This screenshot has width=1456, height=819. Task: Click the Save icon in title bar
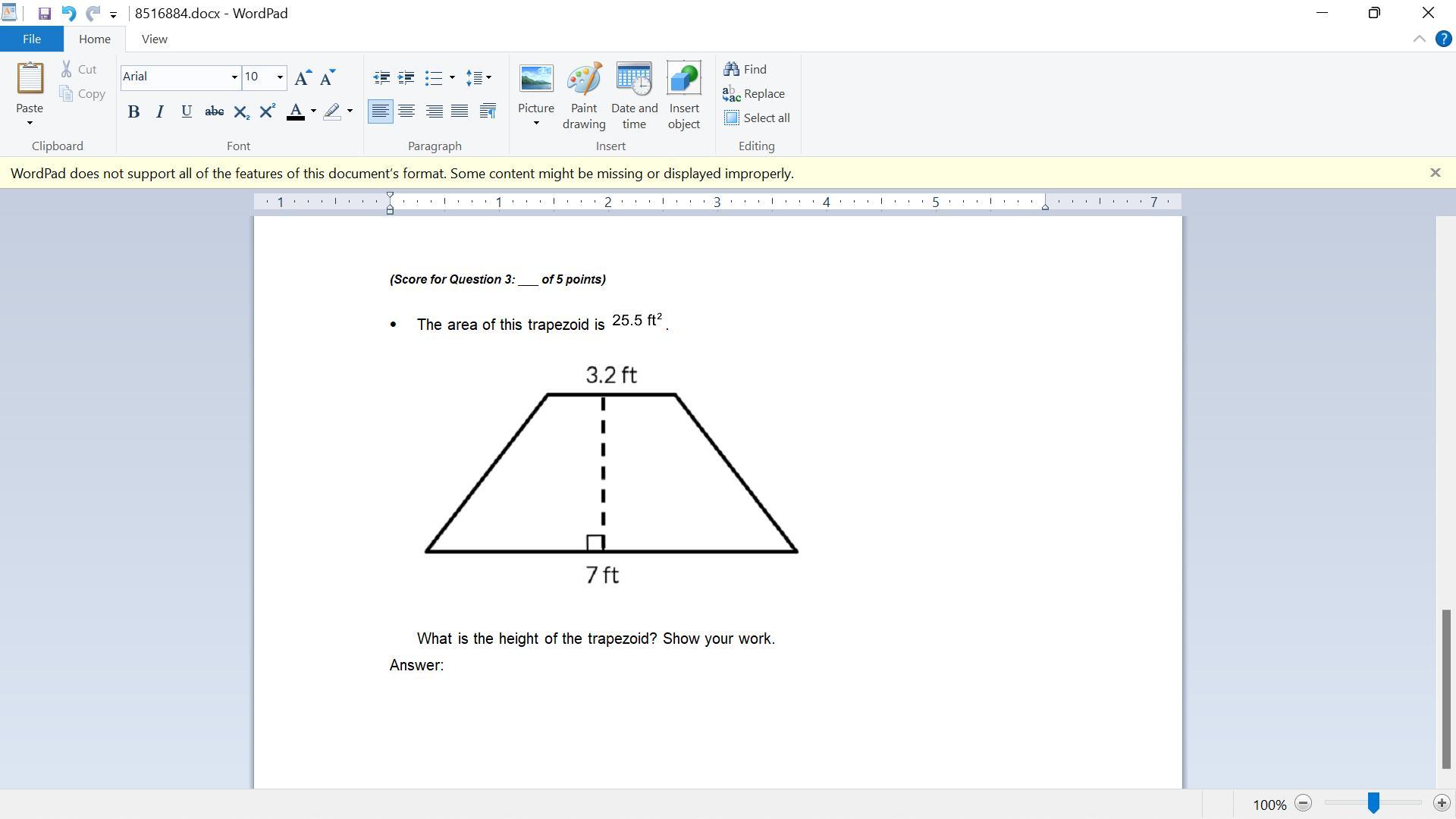point(44,14)
